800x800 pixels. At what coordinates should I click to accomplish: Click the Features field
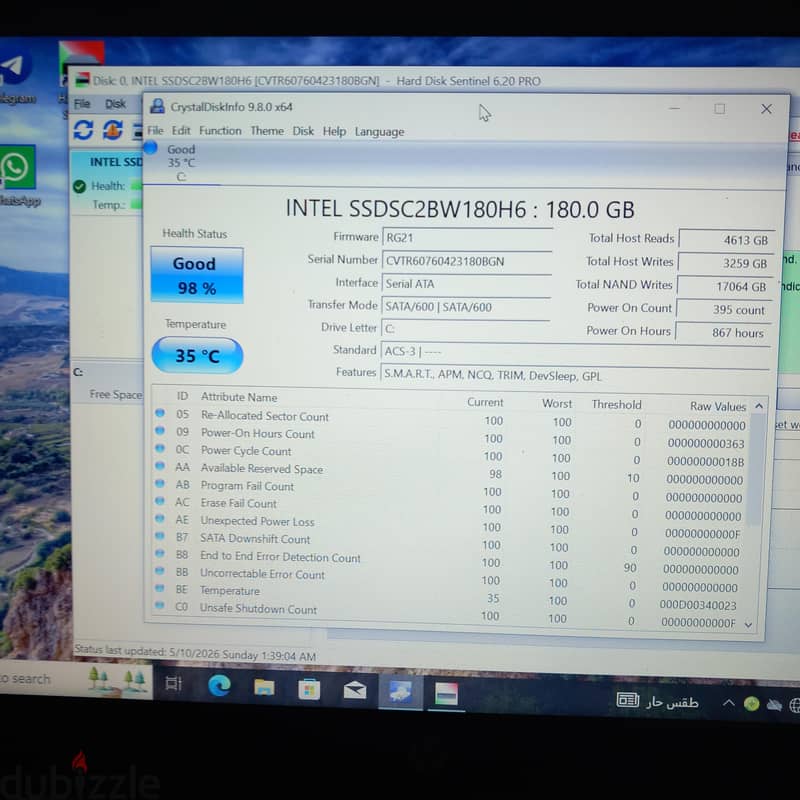point(574,376)
